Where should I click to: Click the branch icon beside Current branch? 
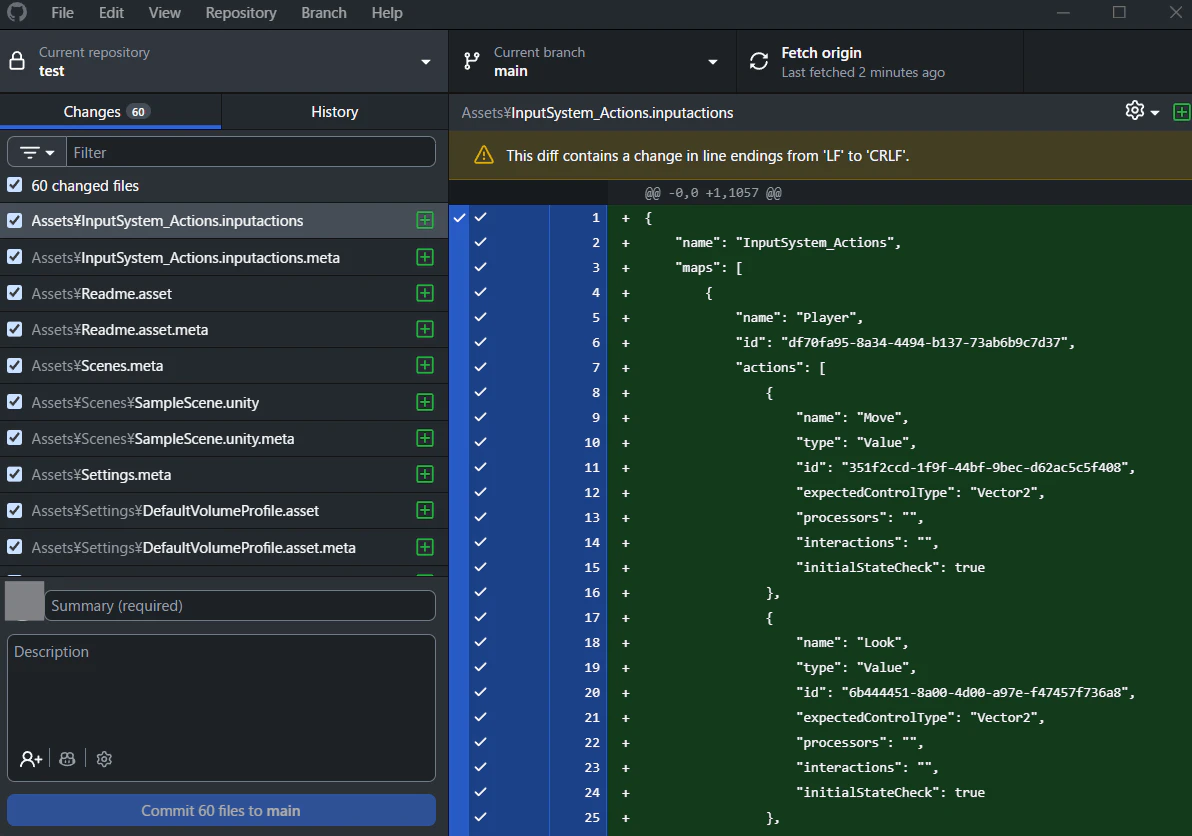point(472,62)
